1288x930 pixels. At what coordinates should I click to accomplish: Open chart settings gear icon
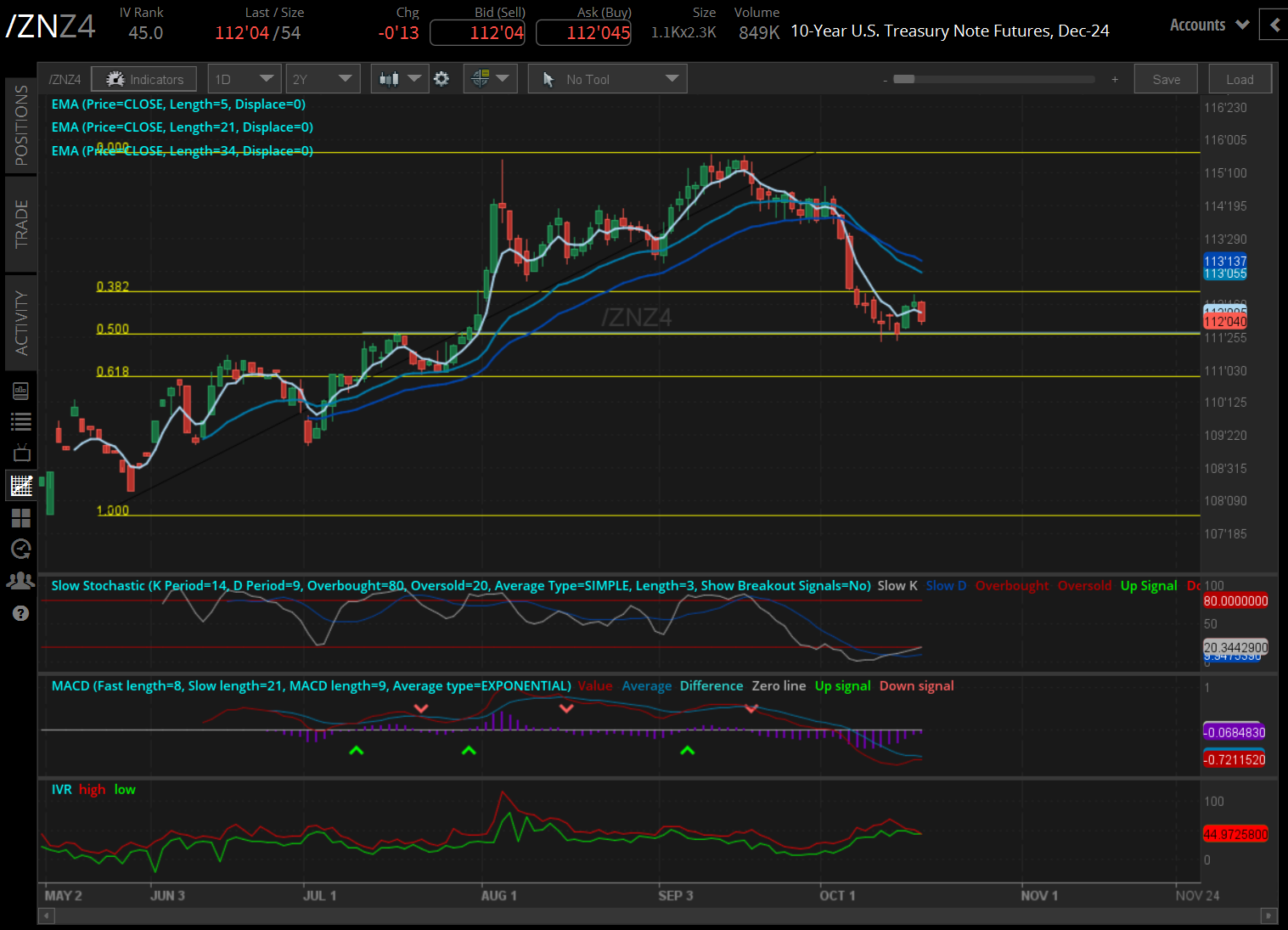pyautogui.click(x=442, y=79)
